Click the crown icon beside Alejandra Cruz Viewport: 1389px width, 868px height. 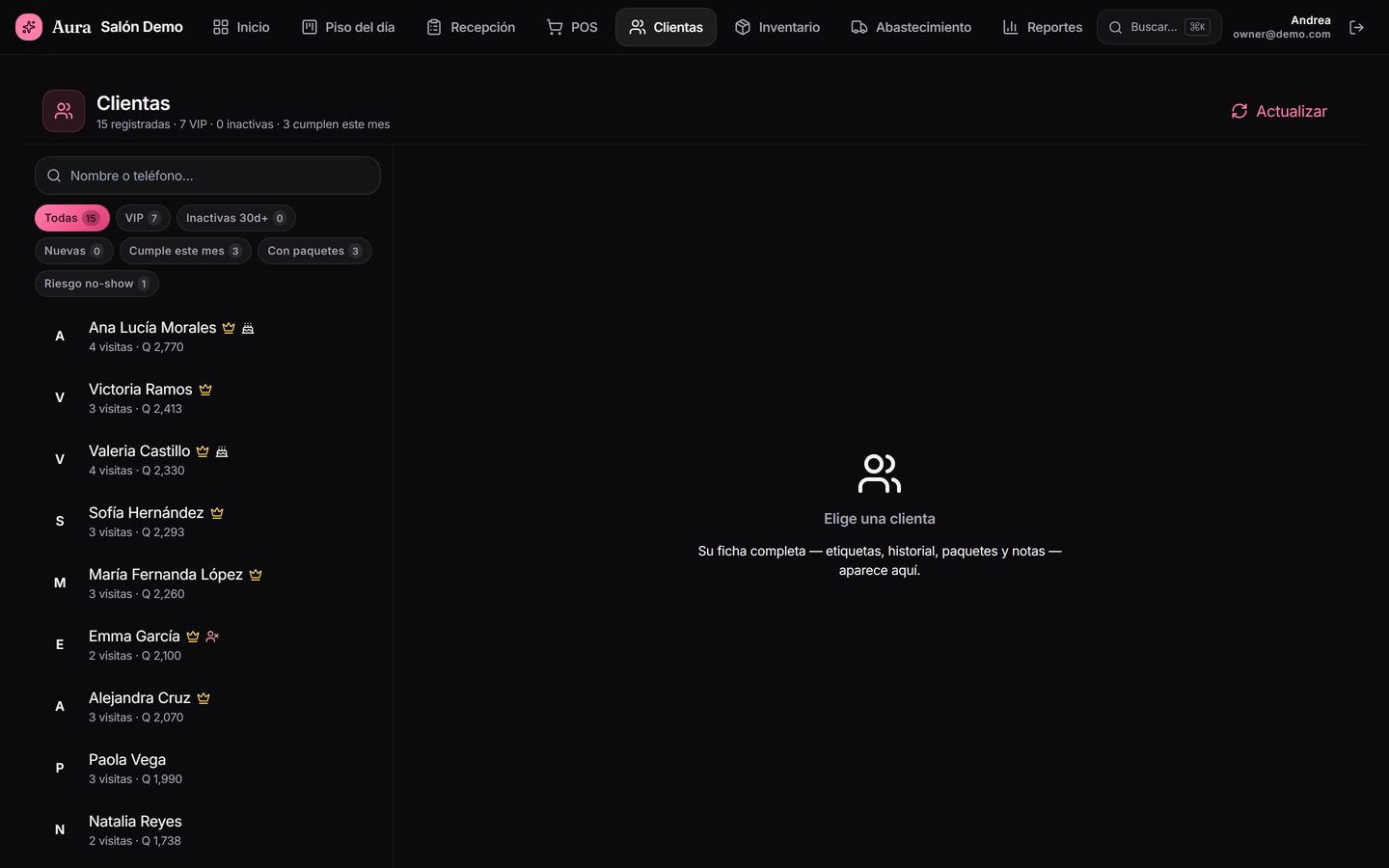[204, 698]
